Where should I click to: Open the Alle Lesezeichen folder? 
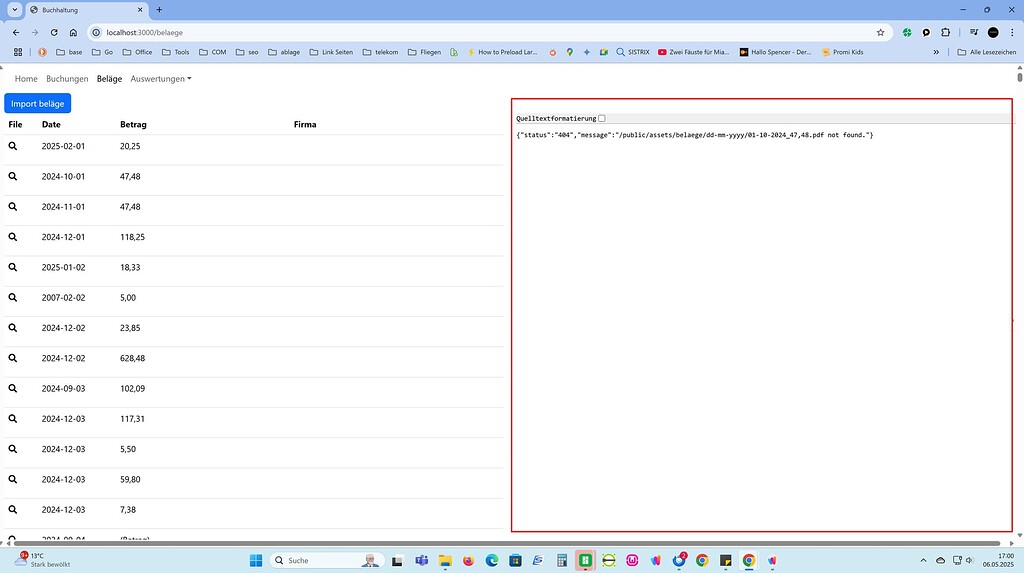[x=987, y=52]
